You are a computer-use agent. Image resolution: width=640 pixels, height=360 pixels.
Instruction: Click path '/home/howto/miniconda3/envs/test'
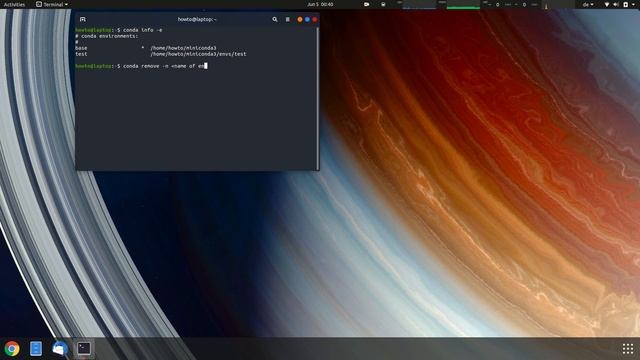tap(198, 54)
